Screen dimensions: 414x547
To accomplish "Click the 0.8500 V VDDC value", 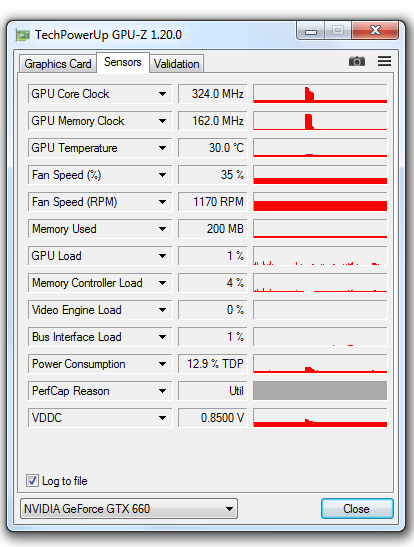I will click(x=213, y=418).
